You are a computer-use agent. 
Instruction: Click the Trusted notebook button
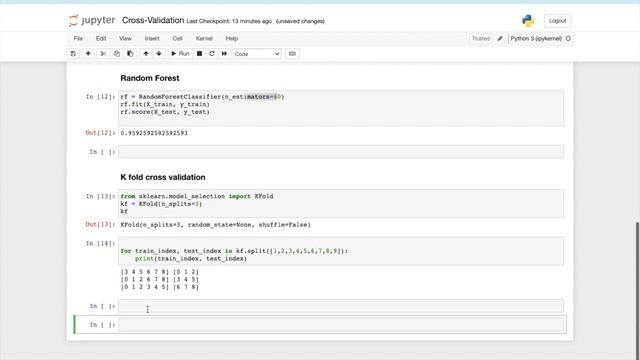click(x=481, y=38)
